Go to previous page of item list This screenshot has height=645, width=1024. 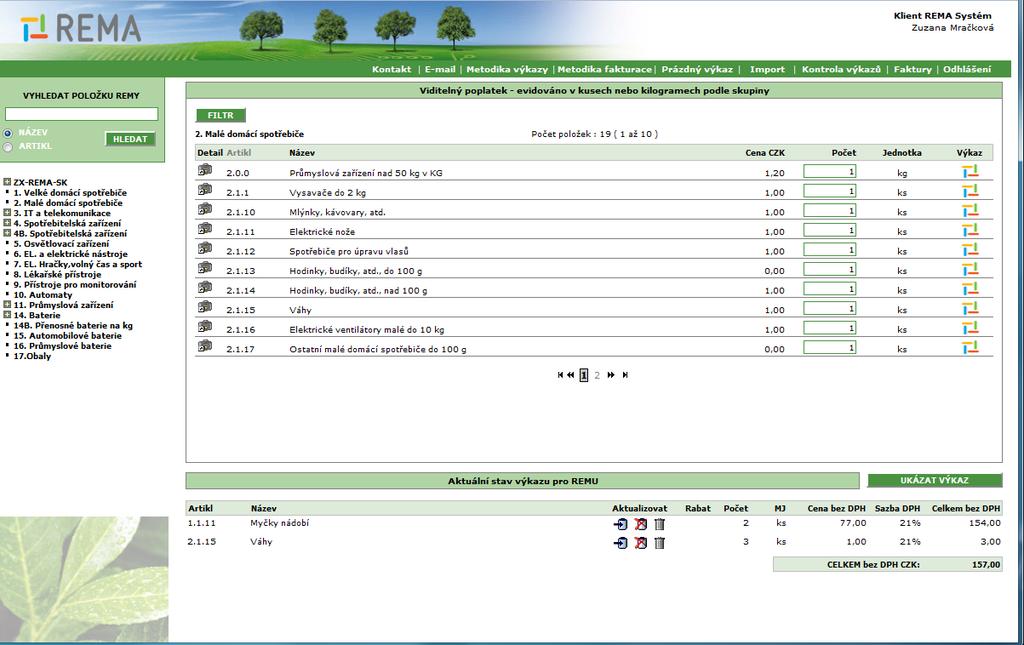click(x=571, y=375)
